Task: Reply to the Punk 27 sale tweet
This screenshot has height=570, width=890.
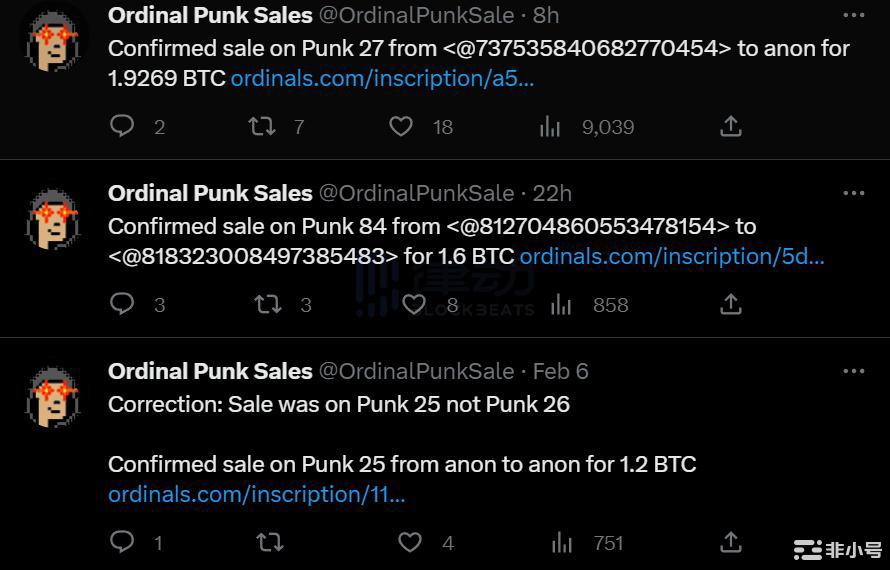Action: point(122,126)
